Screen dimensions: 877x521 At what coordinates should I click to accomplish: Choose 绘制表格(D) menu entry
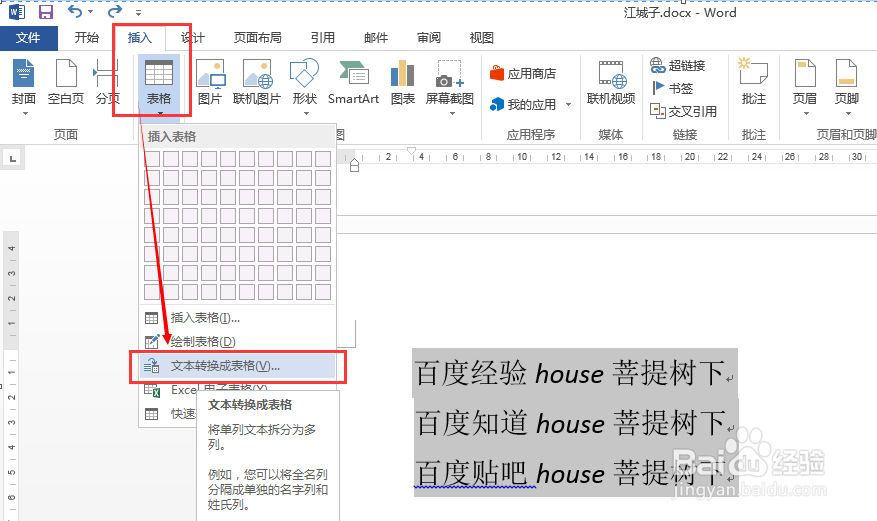pyautogui.click(x=238, y=342)
